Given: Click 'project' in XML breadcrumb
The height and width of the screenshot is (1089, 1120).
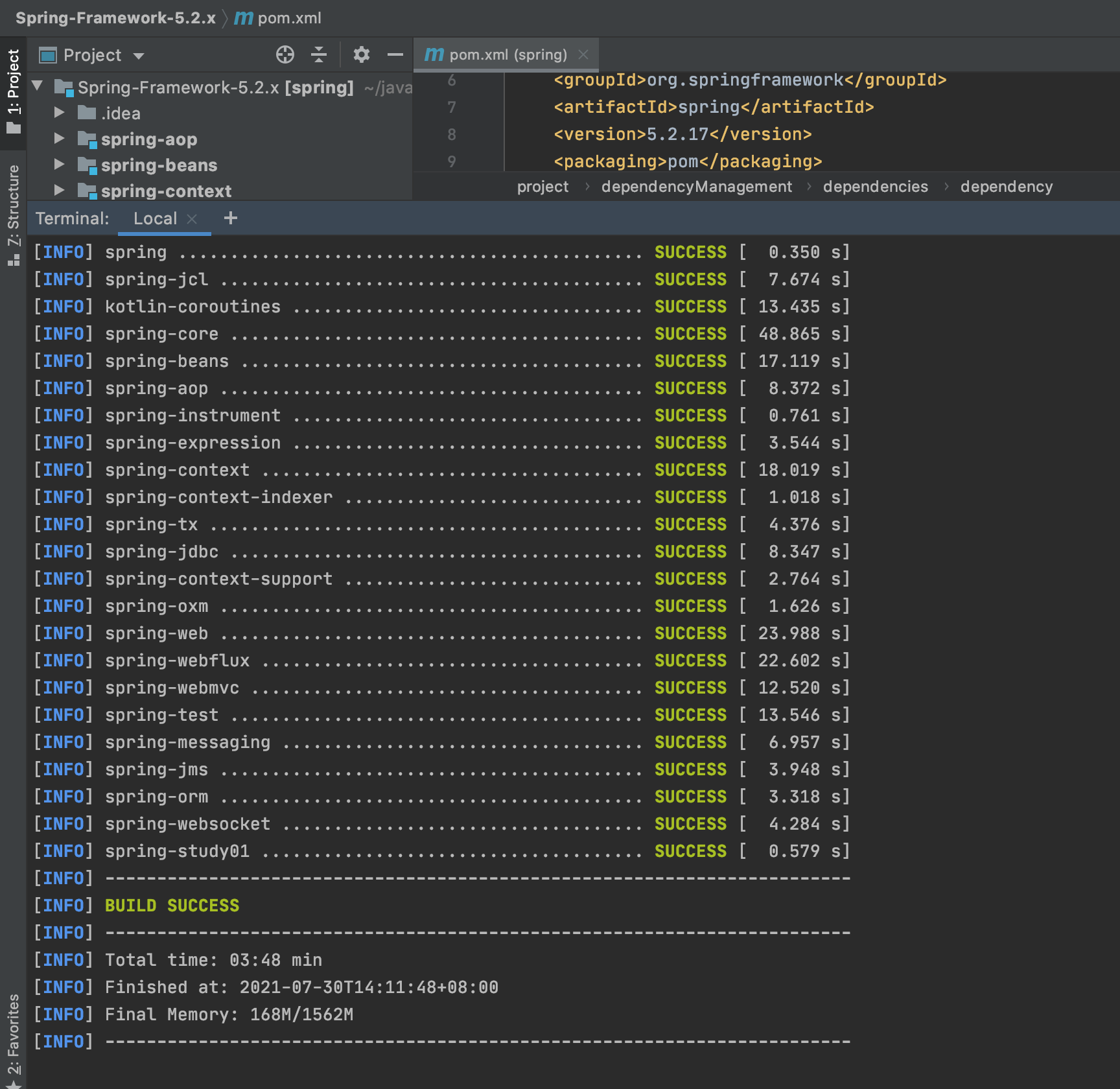Looking at the screenshot, I should [542, 187].
